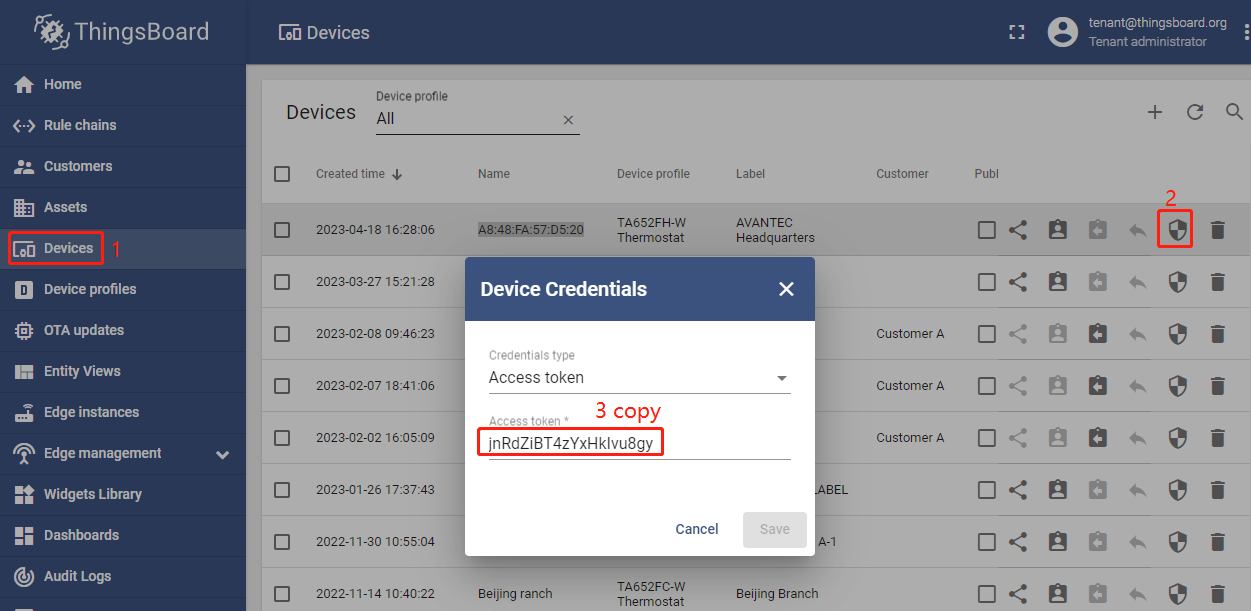This screenshot has width=1251, height=611.
Task: Check the row created 2023-03-27 15:21:28
Action: click(x=282, y=282)
